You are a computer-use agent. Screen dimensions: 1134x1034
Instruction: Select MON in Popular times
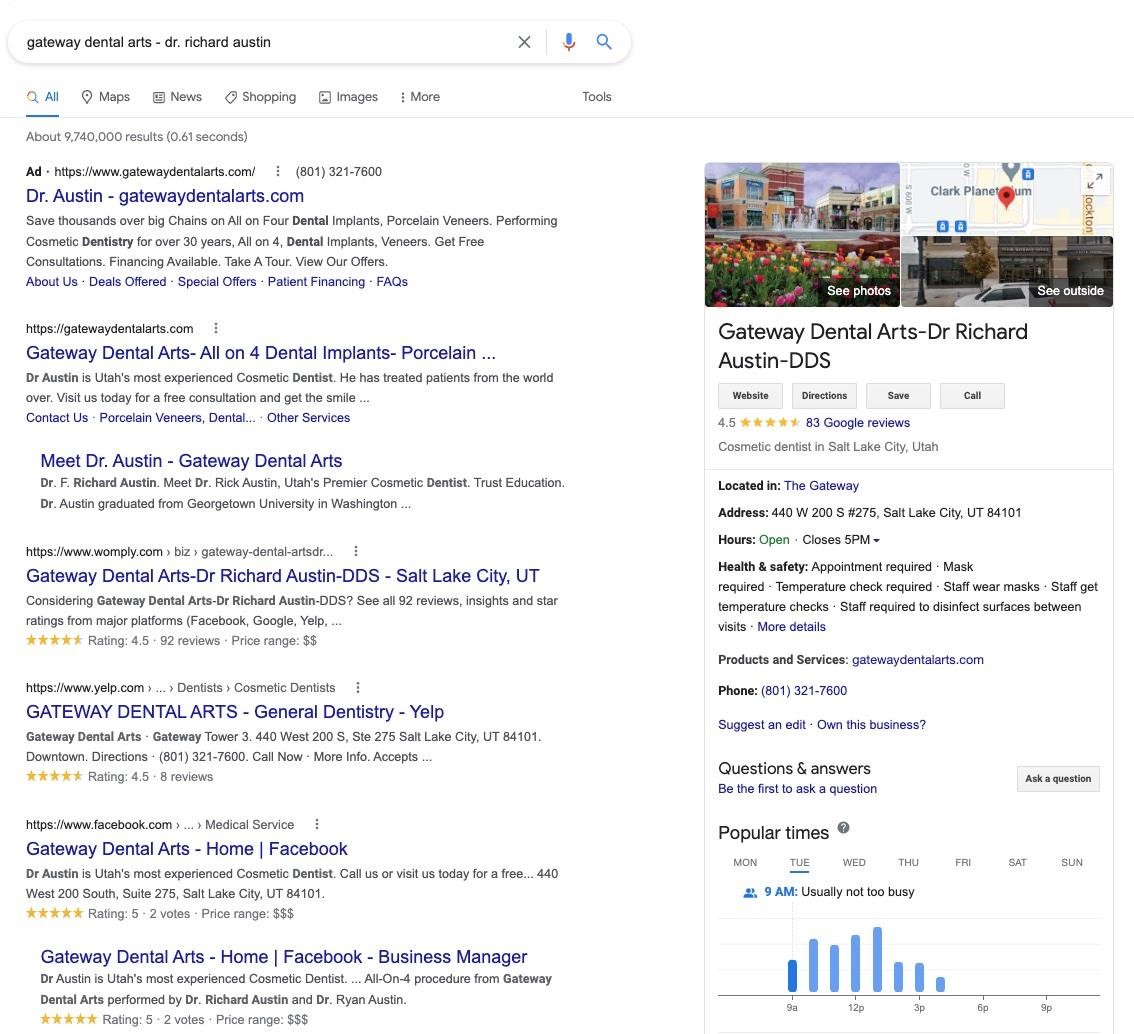pos(745,863)
